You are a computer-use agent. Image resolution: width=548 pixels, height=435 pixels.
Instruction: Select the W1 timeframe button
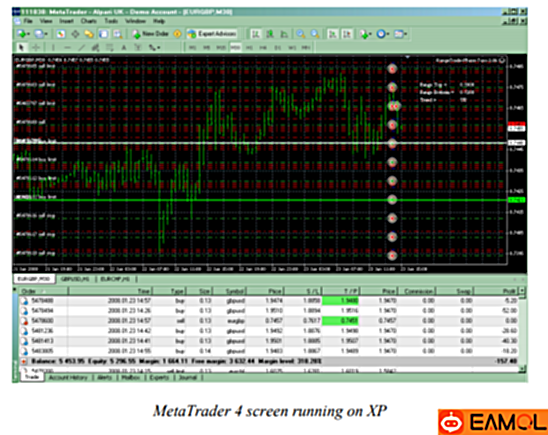[292, 47]
